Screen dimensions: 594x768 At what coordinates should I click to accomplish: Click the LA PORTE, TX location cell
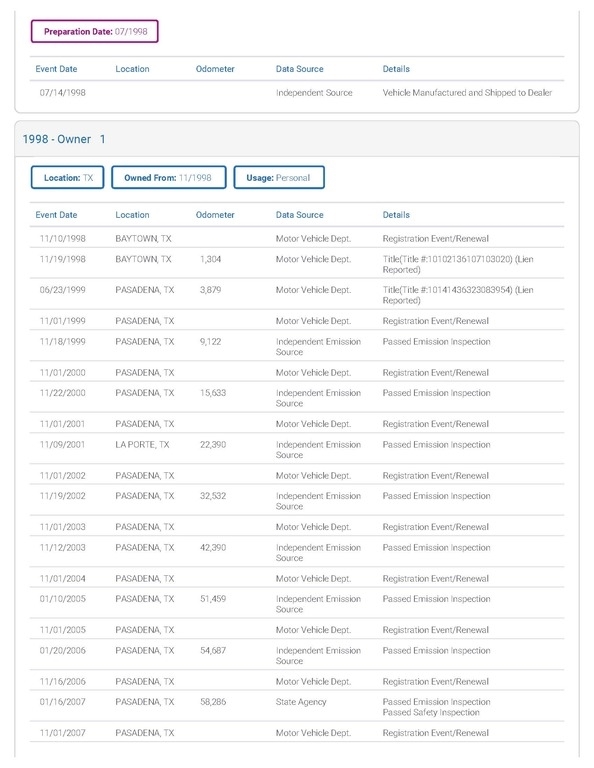click(142, 444)
